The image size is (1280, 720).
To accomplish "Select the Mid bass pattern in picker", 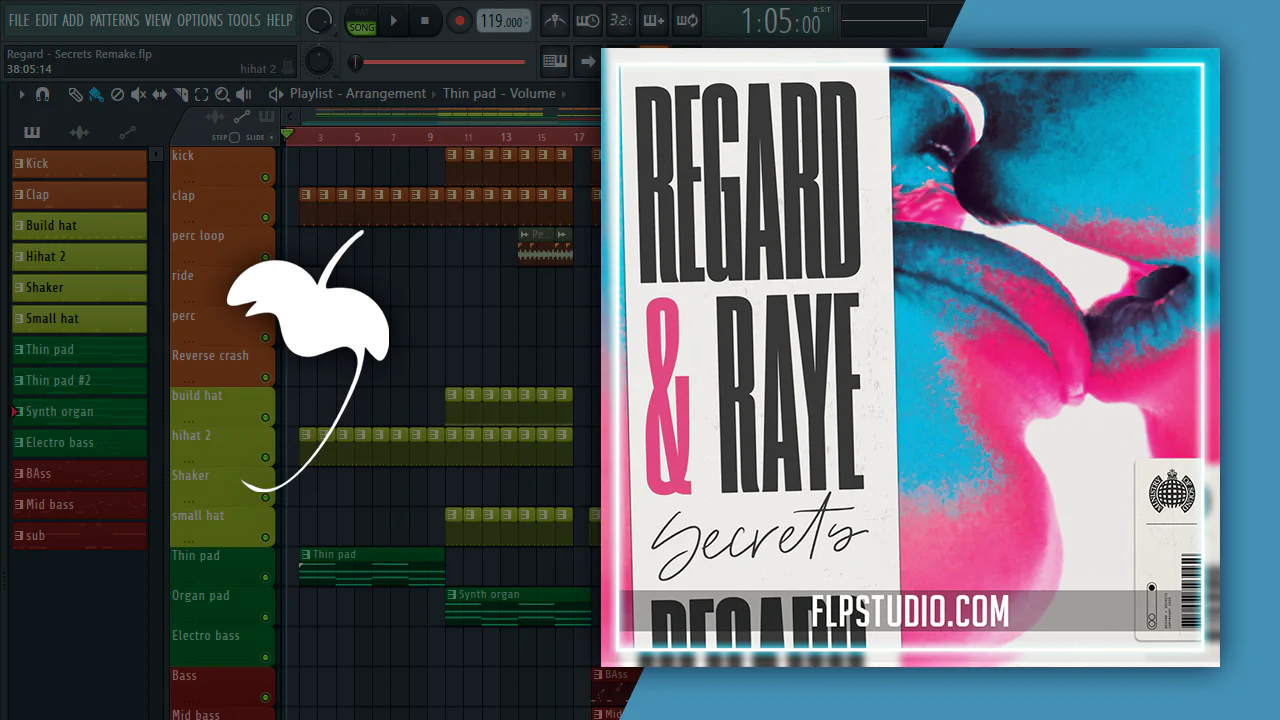I will [x=79, y=505].
